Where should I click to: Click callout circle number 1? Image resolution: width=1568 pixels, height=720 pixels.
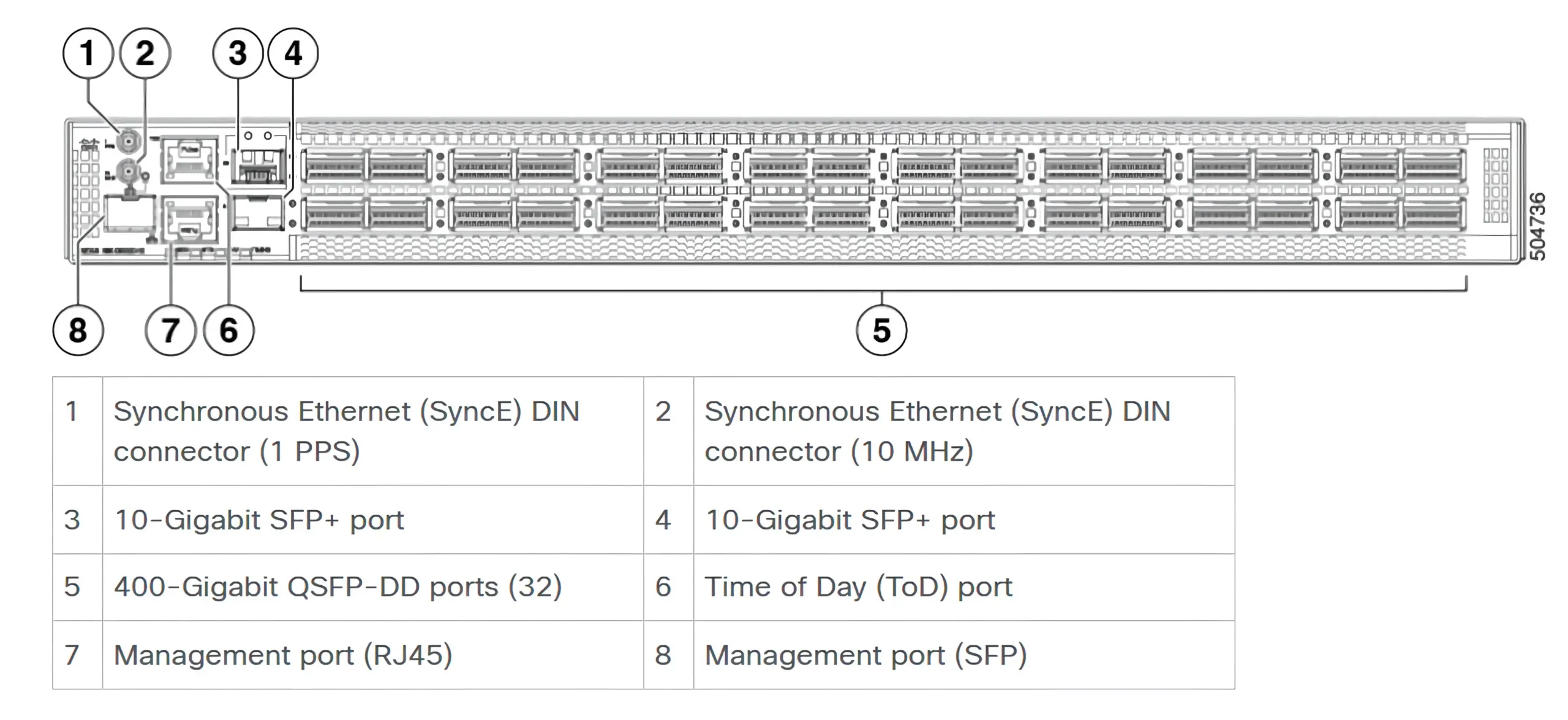tap(88, 53)
